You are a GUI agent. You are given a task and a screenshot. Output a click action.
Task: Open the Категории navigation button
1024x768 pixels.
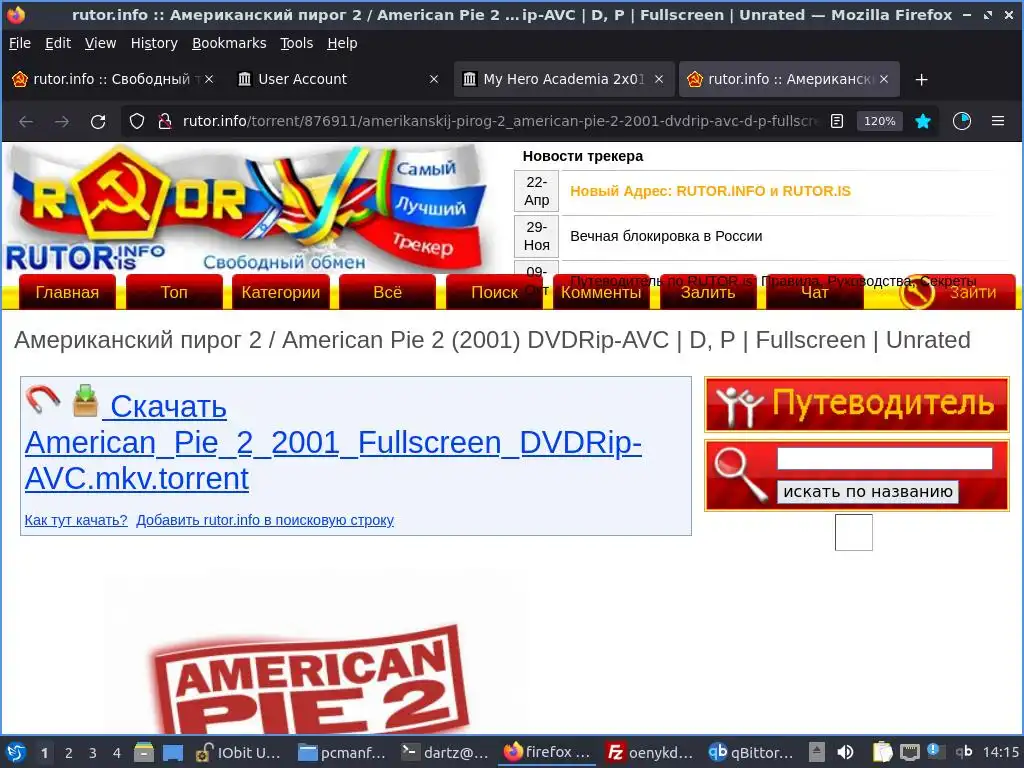pos(281,292)
